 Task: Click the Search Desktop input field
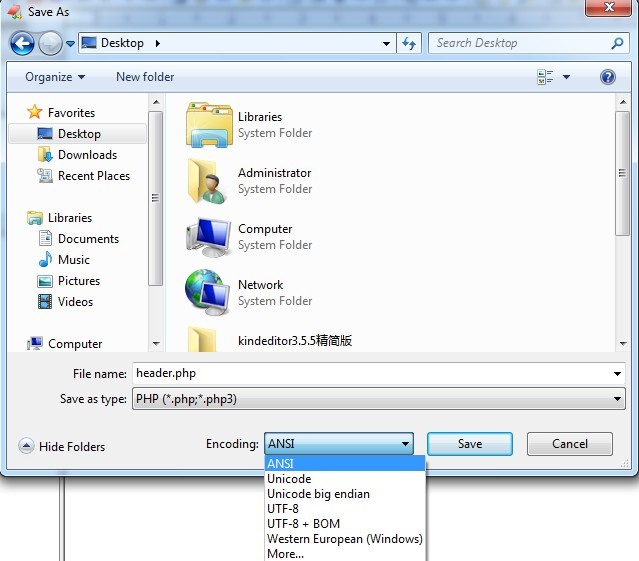[520, 43]
